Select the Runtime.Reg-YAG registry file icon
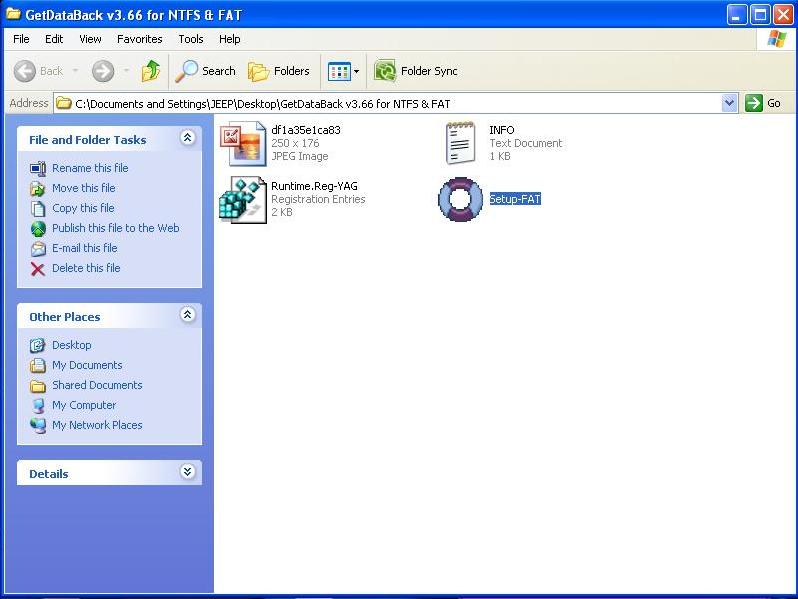The height and width of the screenshot is (599, 798). point(243,199)
